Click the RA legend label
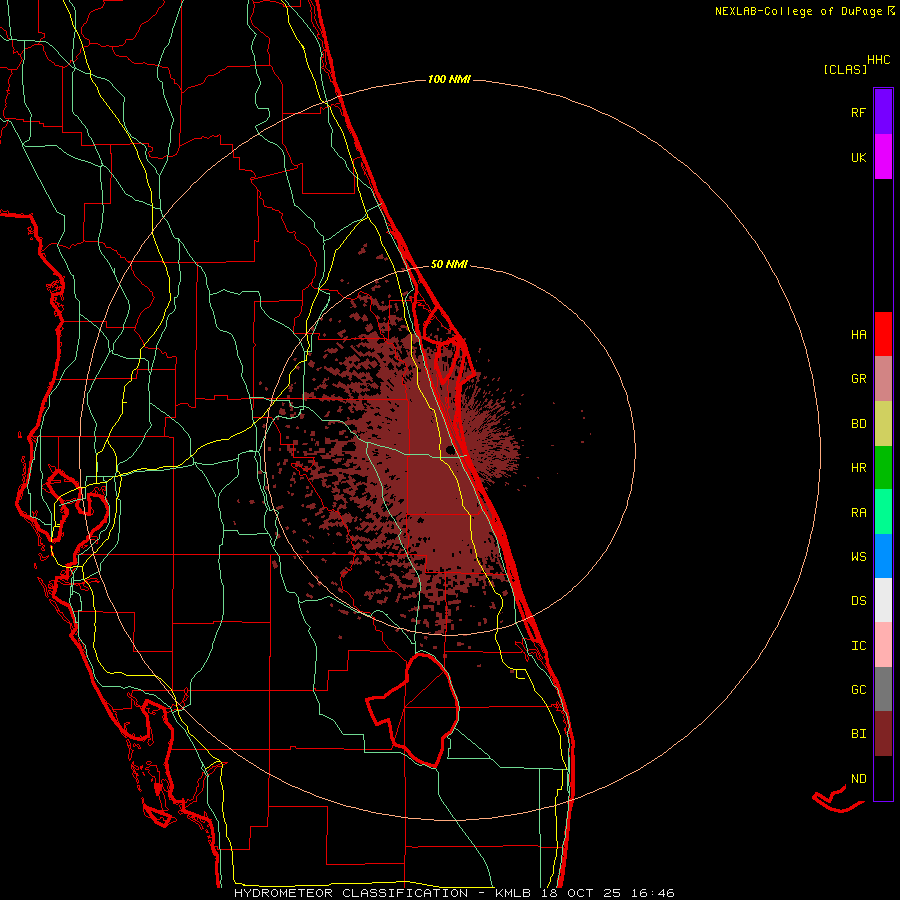The image size is (900, 900). click(858, 513)
